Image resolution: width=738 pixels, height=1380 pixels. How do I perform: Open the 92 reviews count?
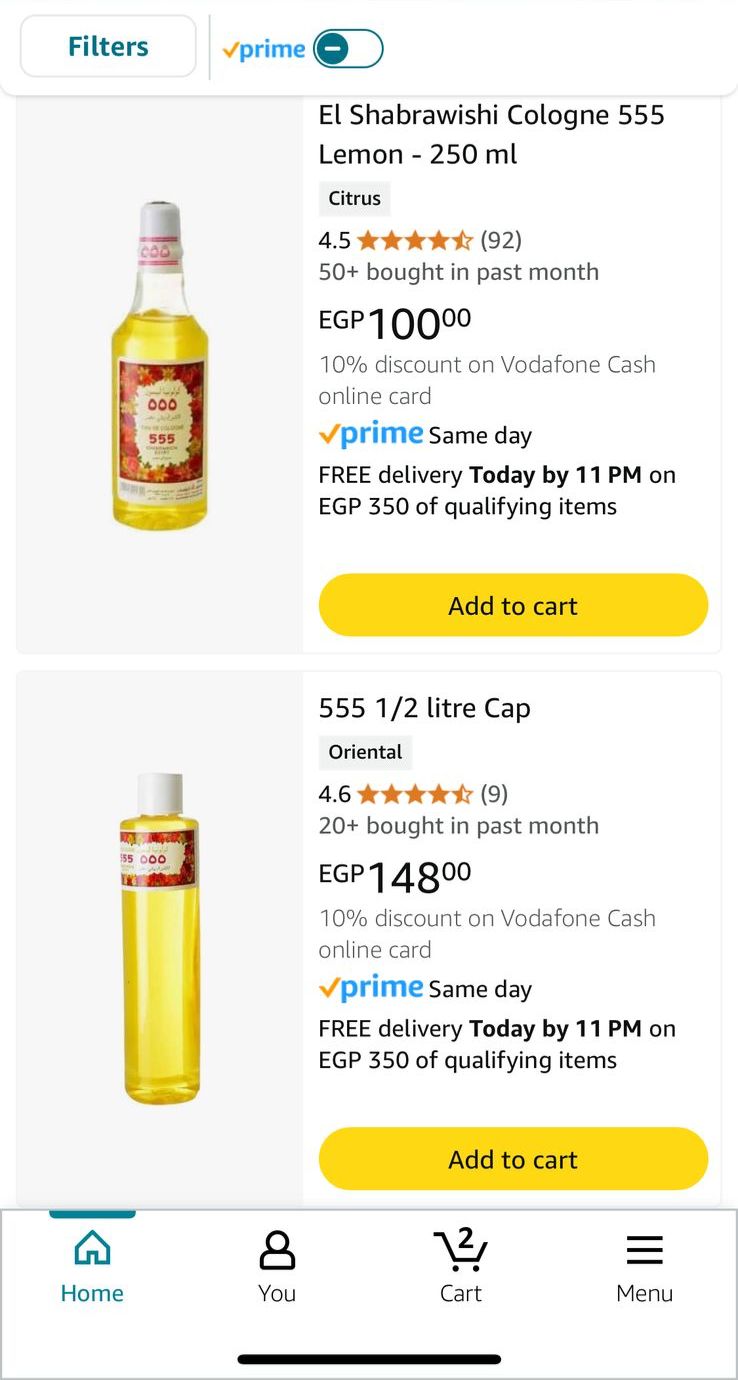[501, 240]
